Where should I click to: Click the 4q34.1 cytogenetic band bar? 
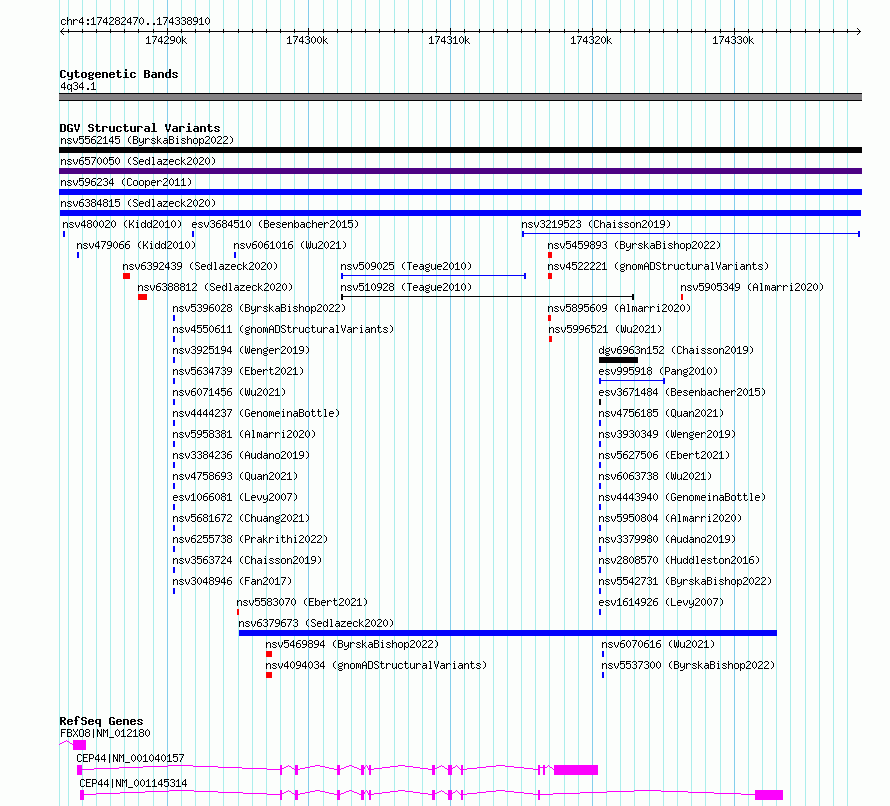460,97
